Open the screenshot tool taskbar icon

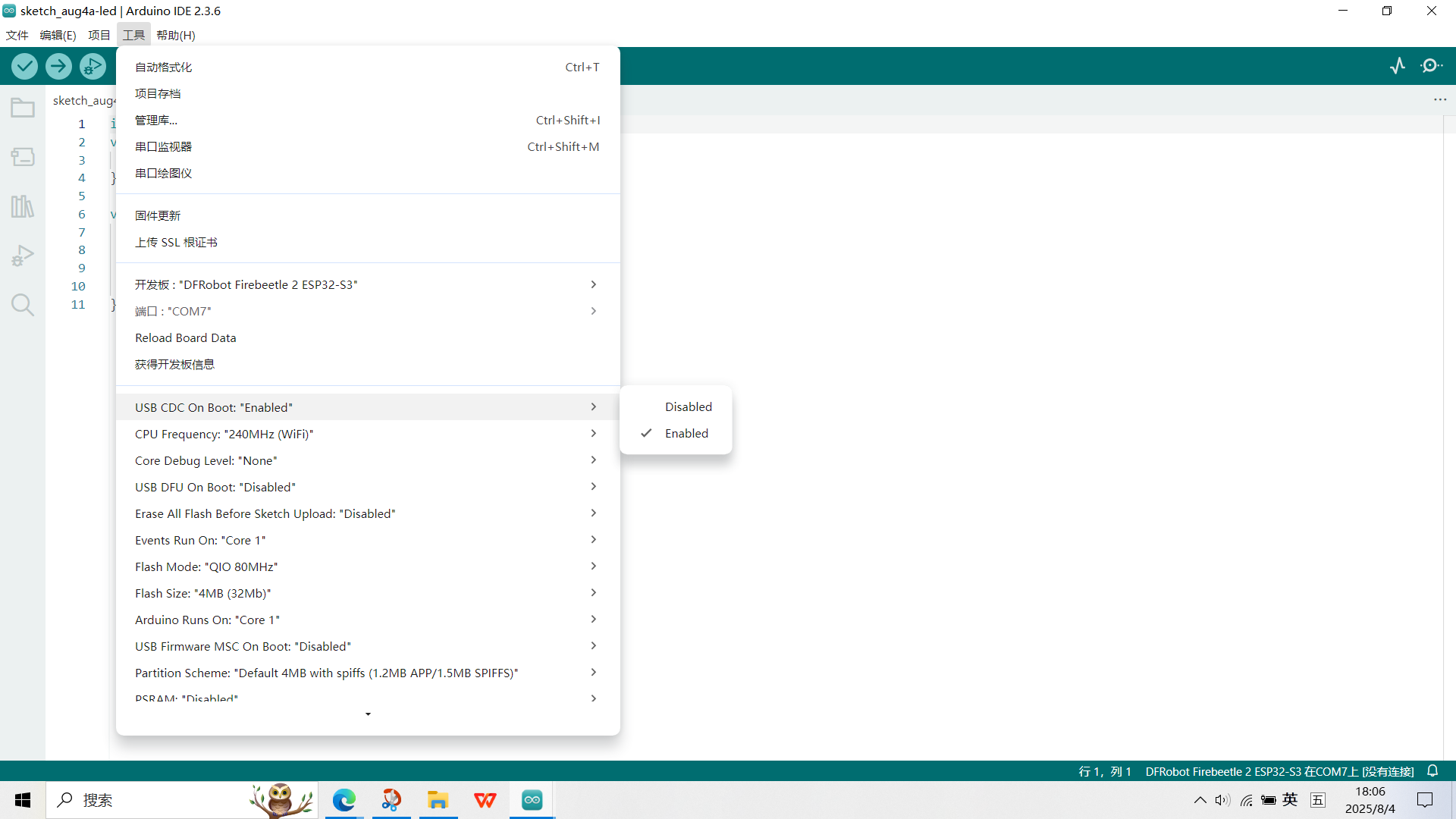click(391, 800)
